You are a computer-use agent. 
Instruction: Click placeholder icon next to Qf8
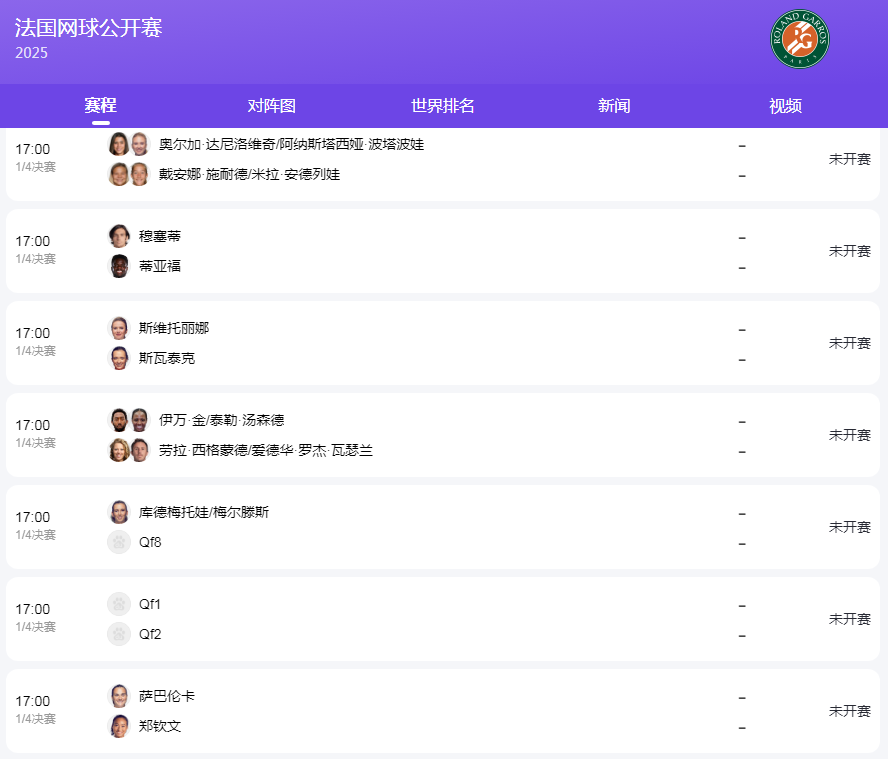pos(119,542)
